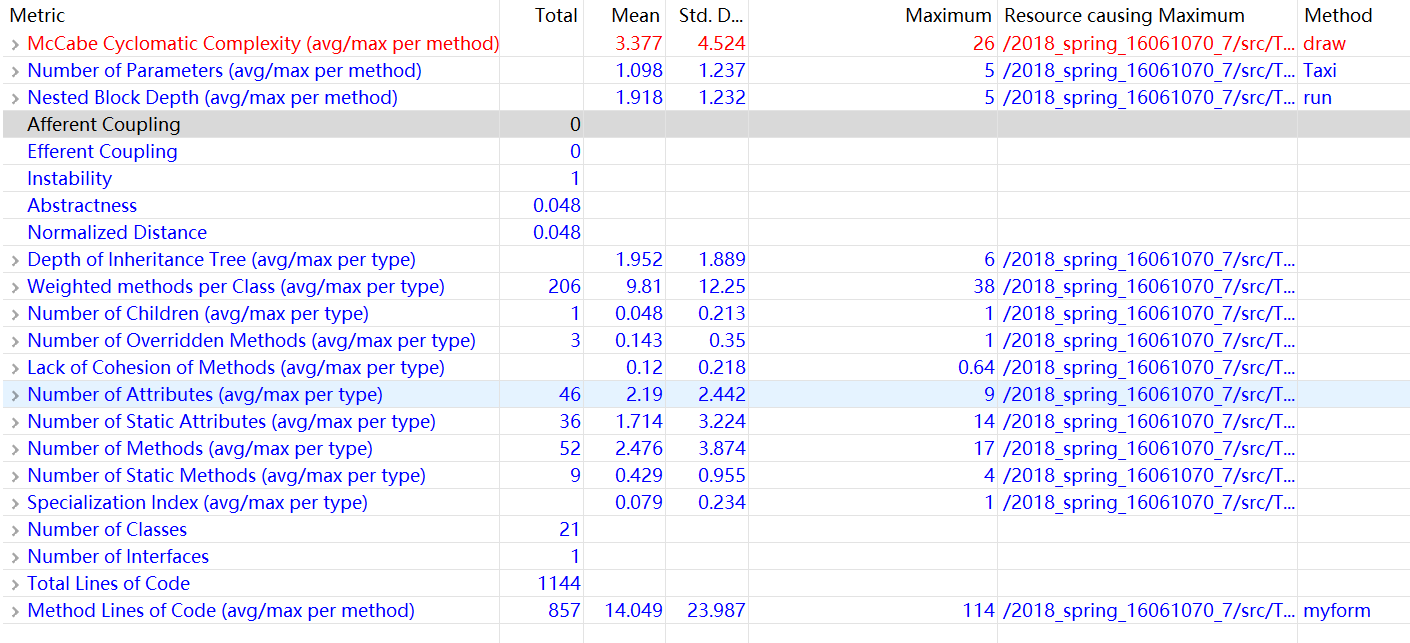Screen dimensions: 1410x643
Task: Select Number of Static Attributes label
Action: [231, 422]
